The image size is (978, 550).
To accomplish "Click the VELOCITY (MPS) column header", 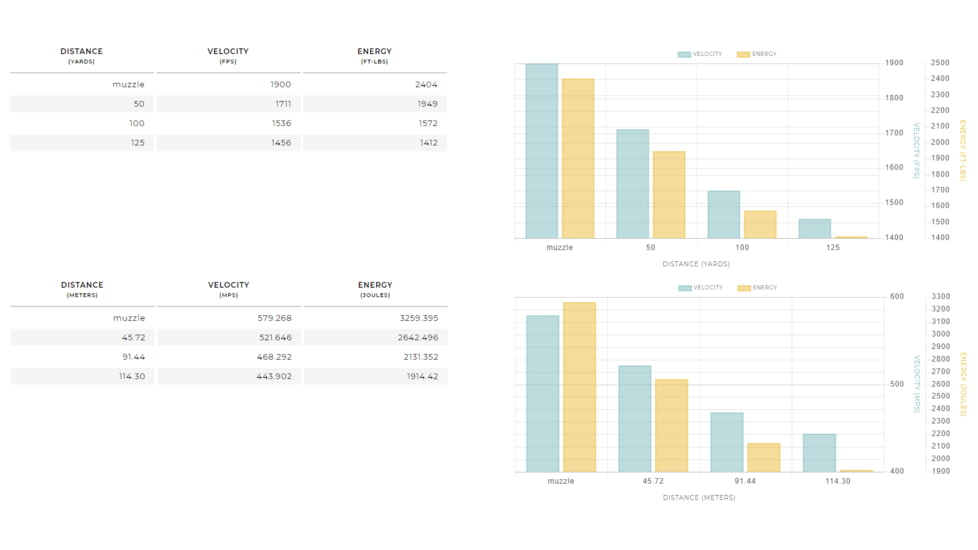I will pyautogui.click(x=228, y=289).
